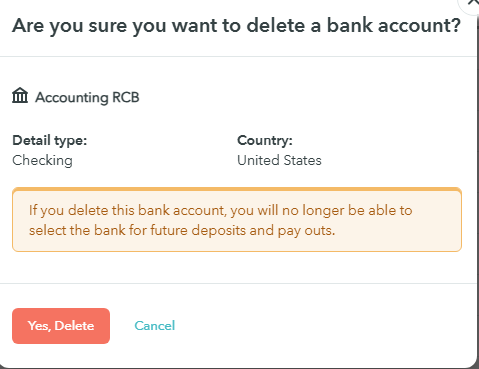Close the dialog with the X icon
The image size is (479, 369).
click(473, 3)
